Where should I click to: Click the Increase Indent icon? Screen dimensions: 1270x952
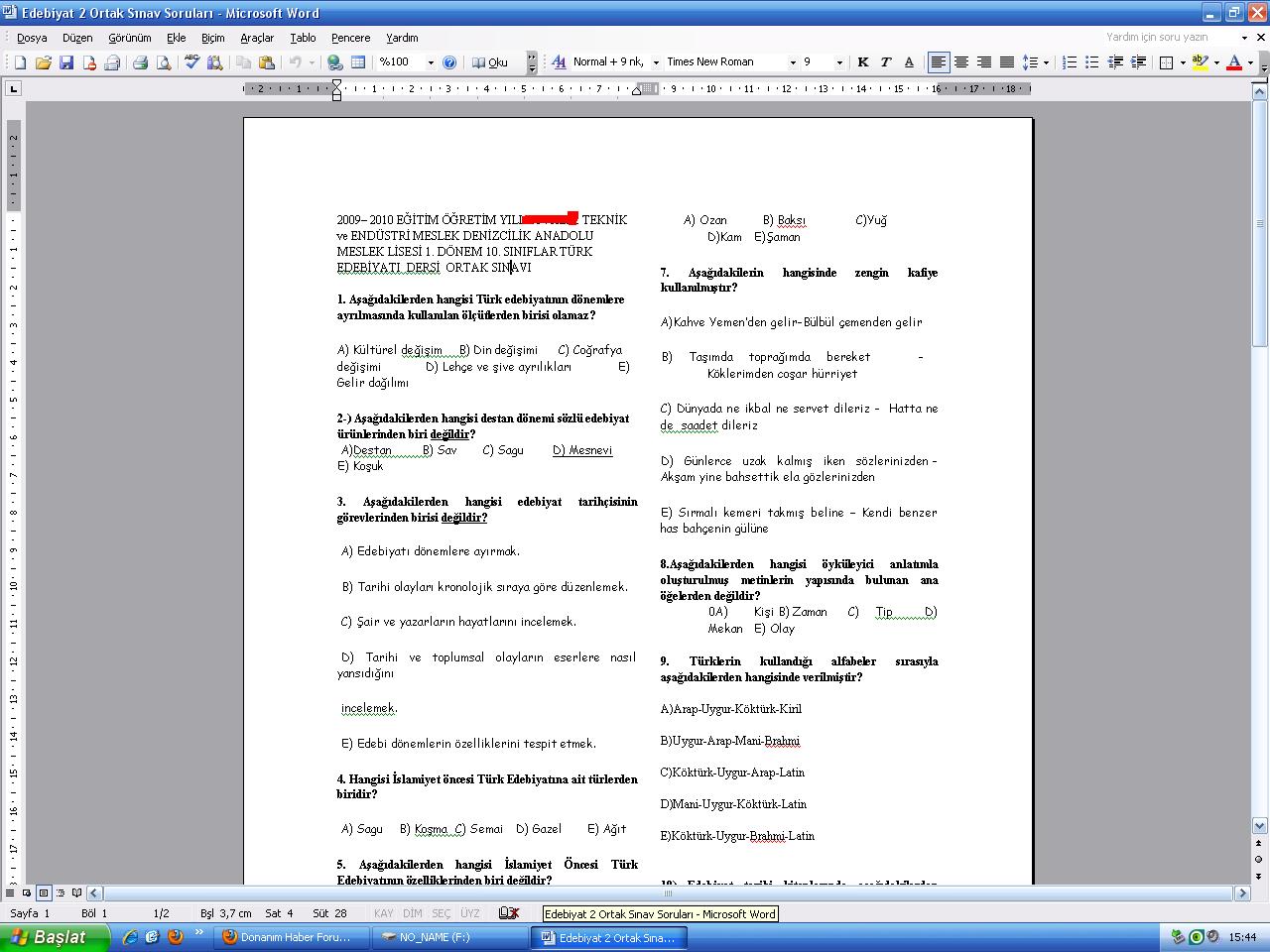pos(1137,62)
